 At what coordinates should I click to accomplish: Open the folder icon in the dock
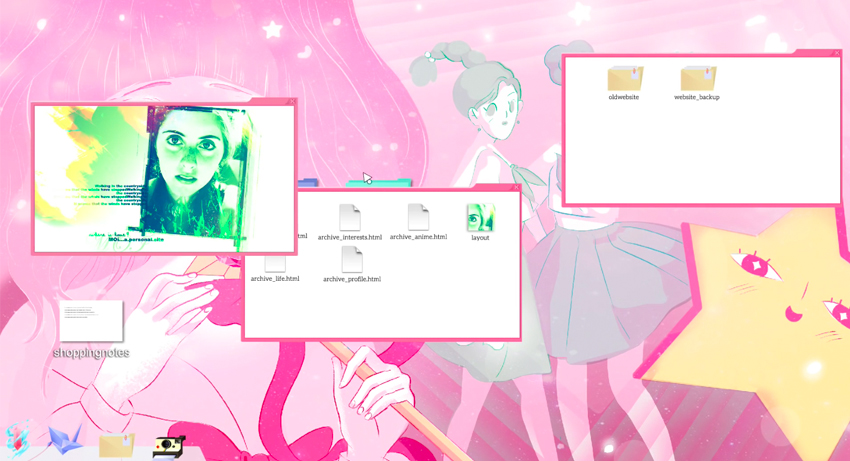[x=116, y=443]
